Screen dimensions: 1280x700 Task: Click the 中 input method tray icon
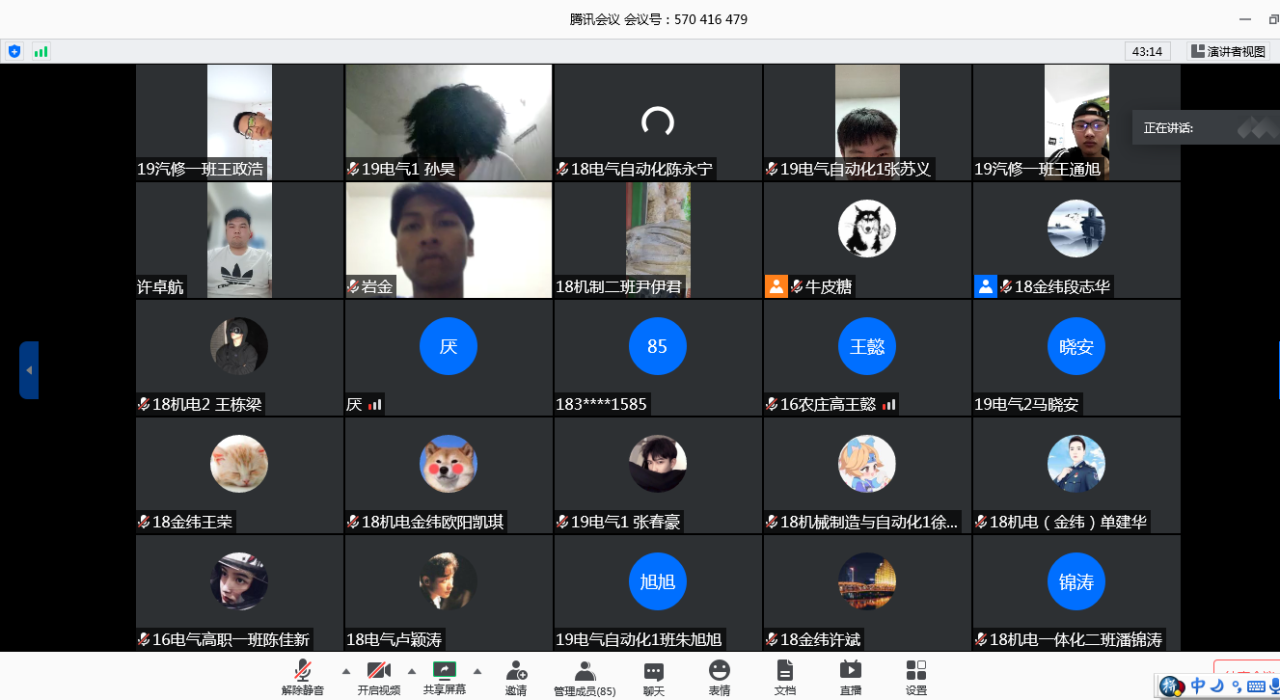pos(1198,686)
